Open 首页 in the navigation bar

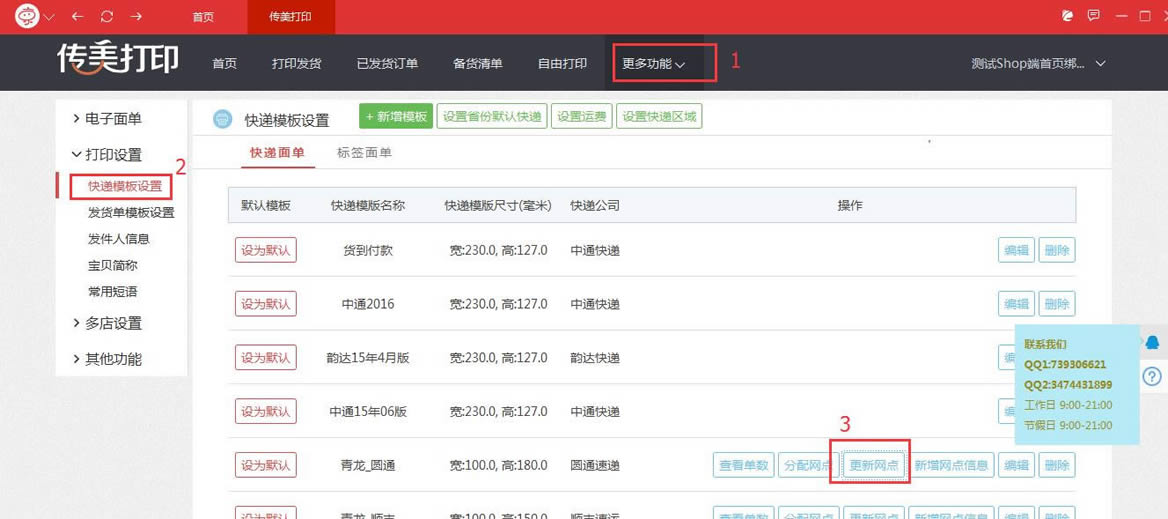coord(224,63)
